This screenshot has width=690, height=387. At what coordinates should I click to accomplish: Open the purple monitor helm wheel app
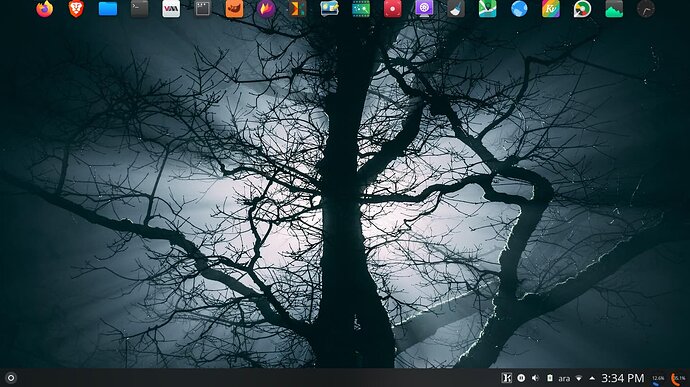point(424,9)
